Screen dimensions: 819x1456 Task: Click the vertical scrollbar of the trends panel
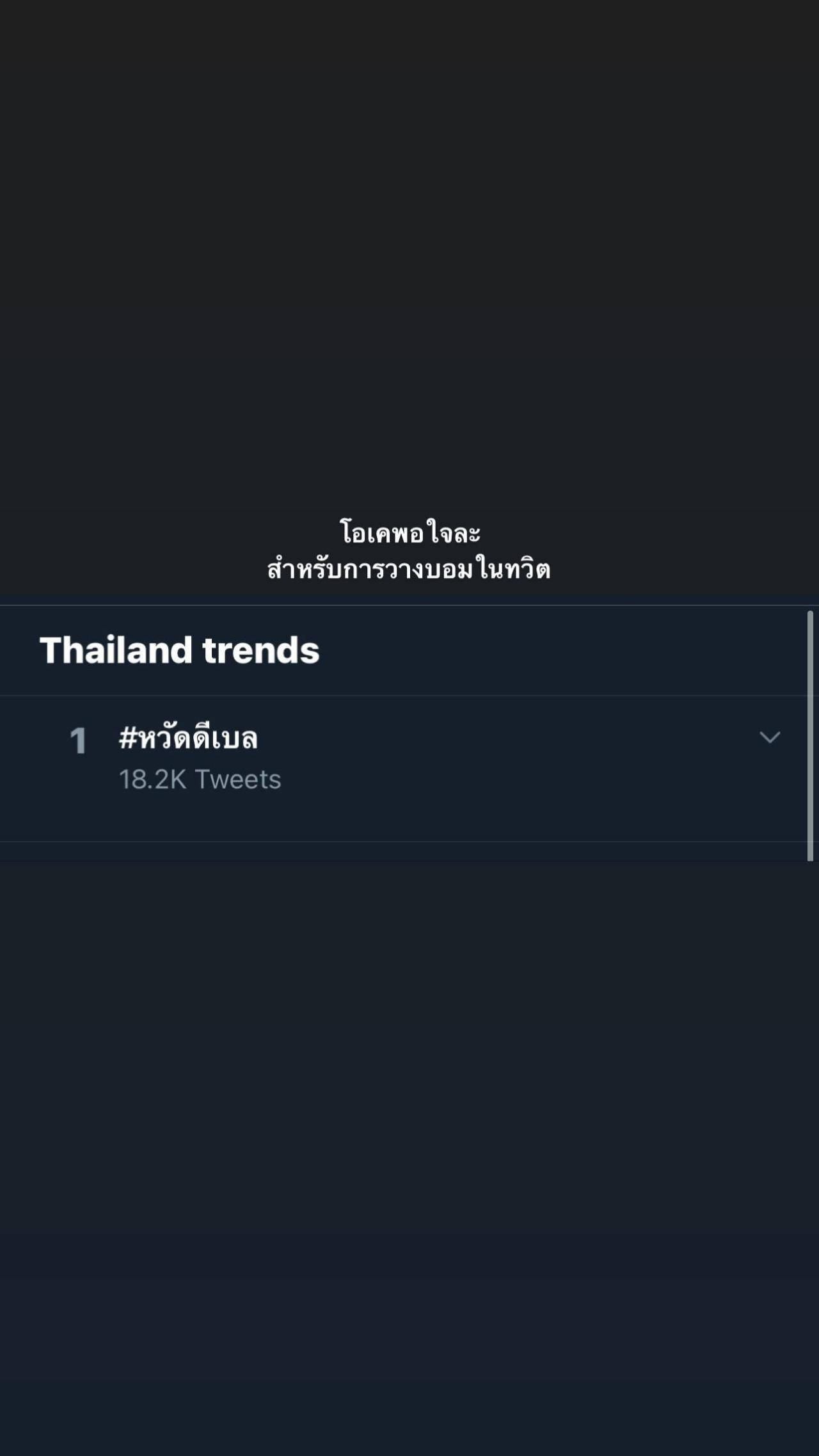[x=810, y=736]
